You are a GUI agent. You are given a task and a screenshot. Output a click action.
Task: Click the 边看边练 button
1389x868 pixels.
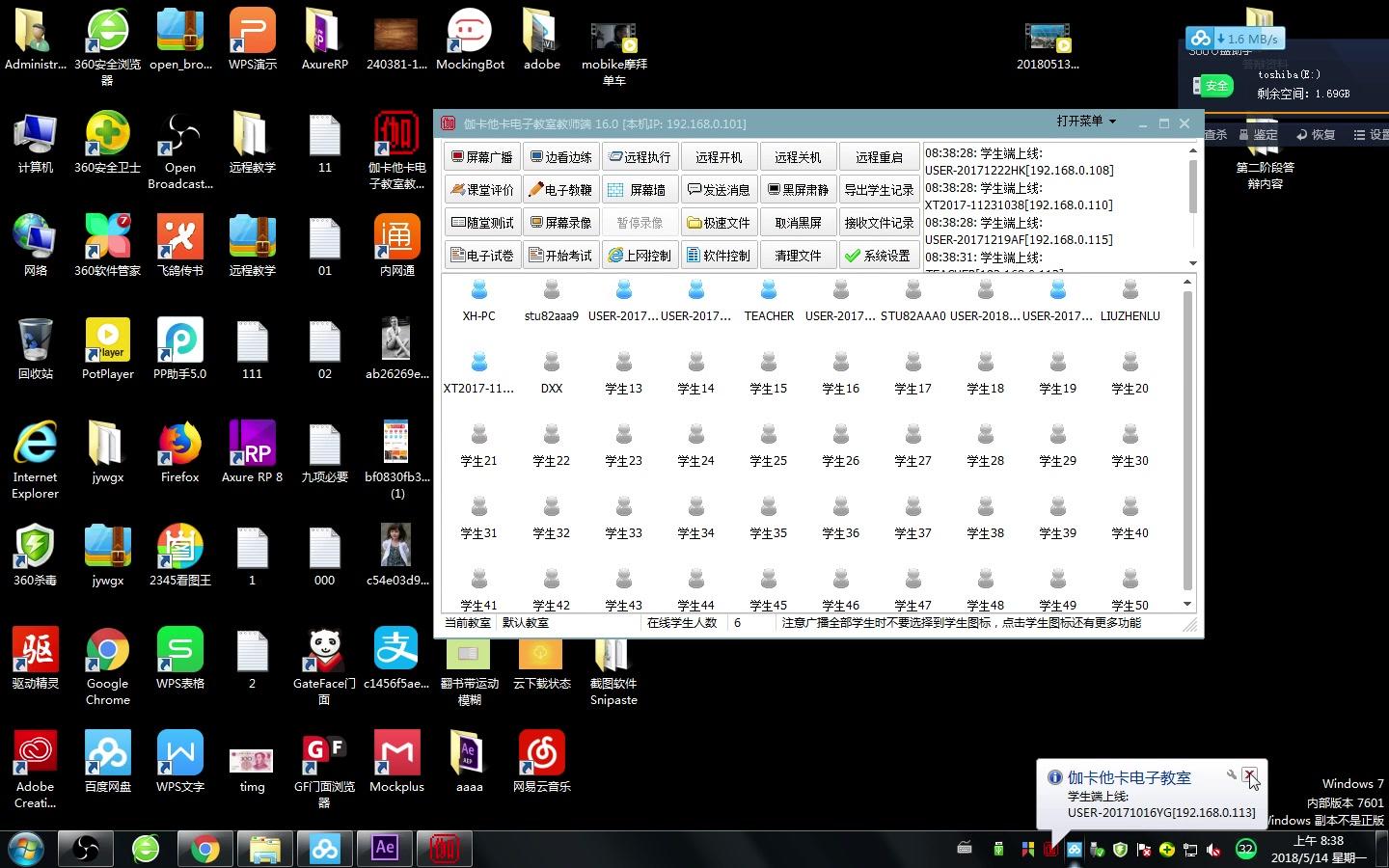coord(561,157)
